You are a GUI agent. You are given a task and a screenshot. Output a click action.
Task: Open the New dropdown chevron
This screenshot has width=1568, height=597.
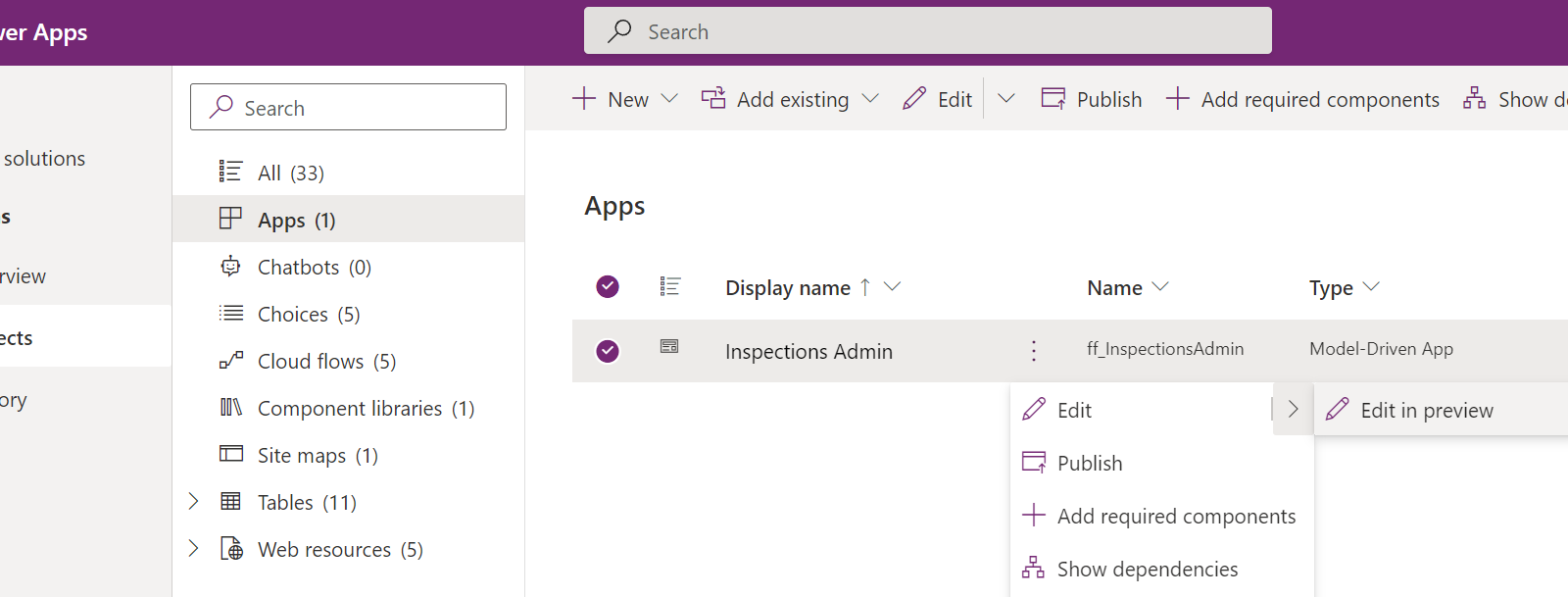[x=669, y=98]
